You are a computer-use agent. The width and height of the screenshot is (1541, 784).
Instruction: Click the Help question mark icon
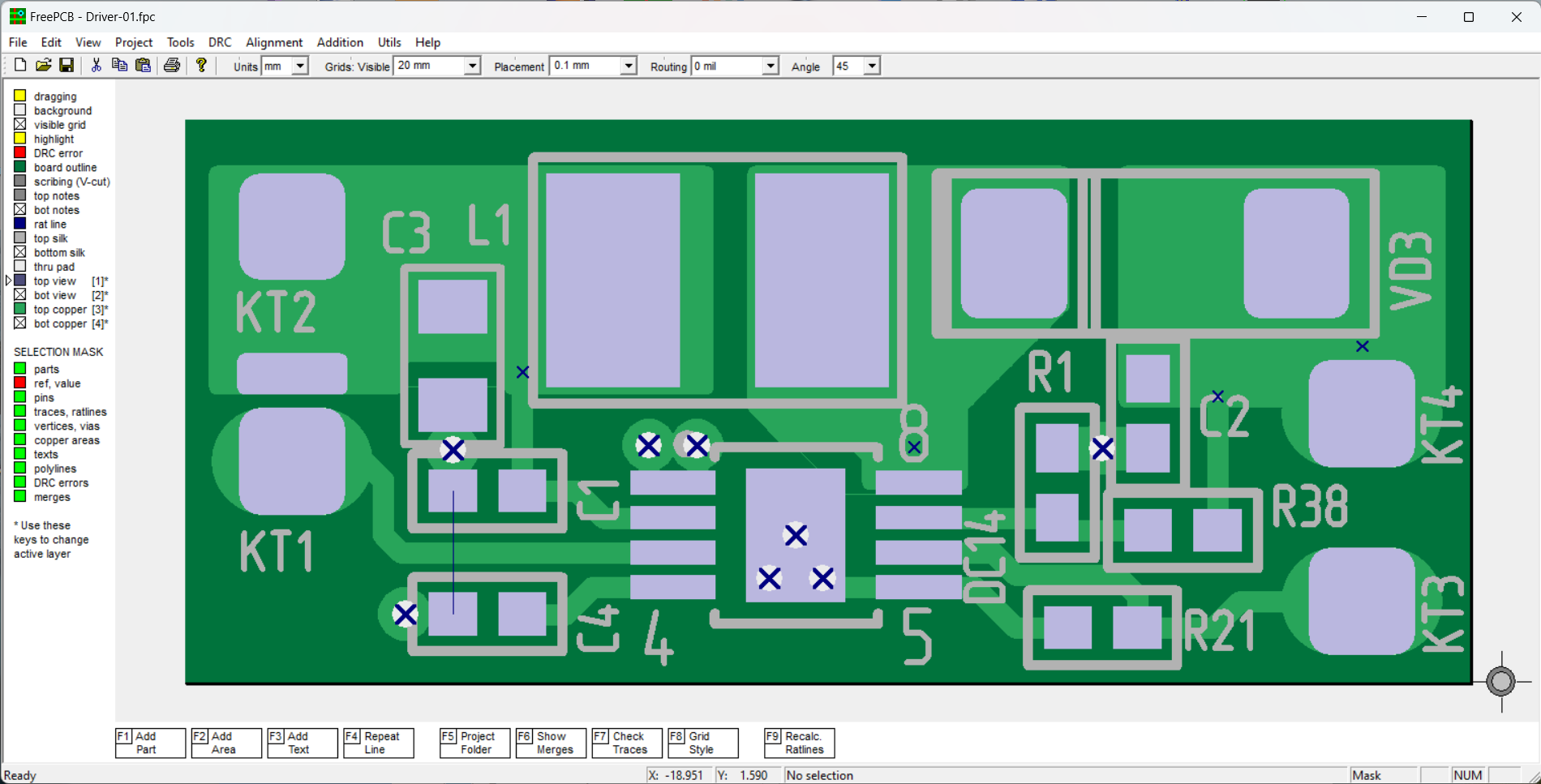(x=201, y=66)
